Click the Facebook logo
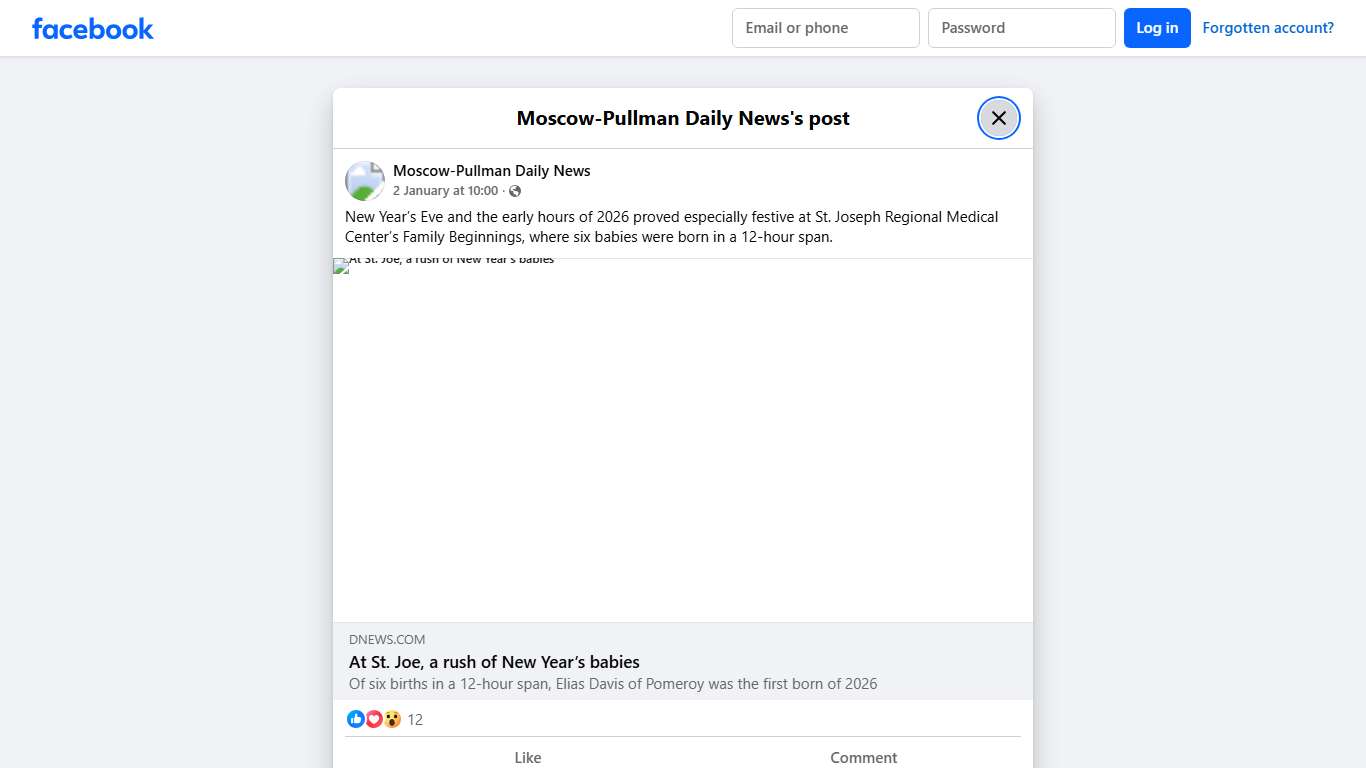1366x768 pixels. [93, 29]
